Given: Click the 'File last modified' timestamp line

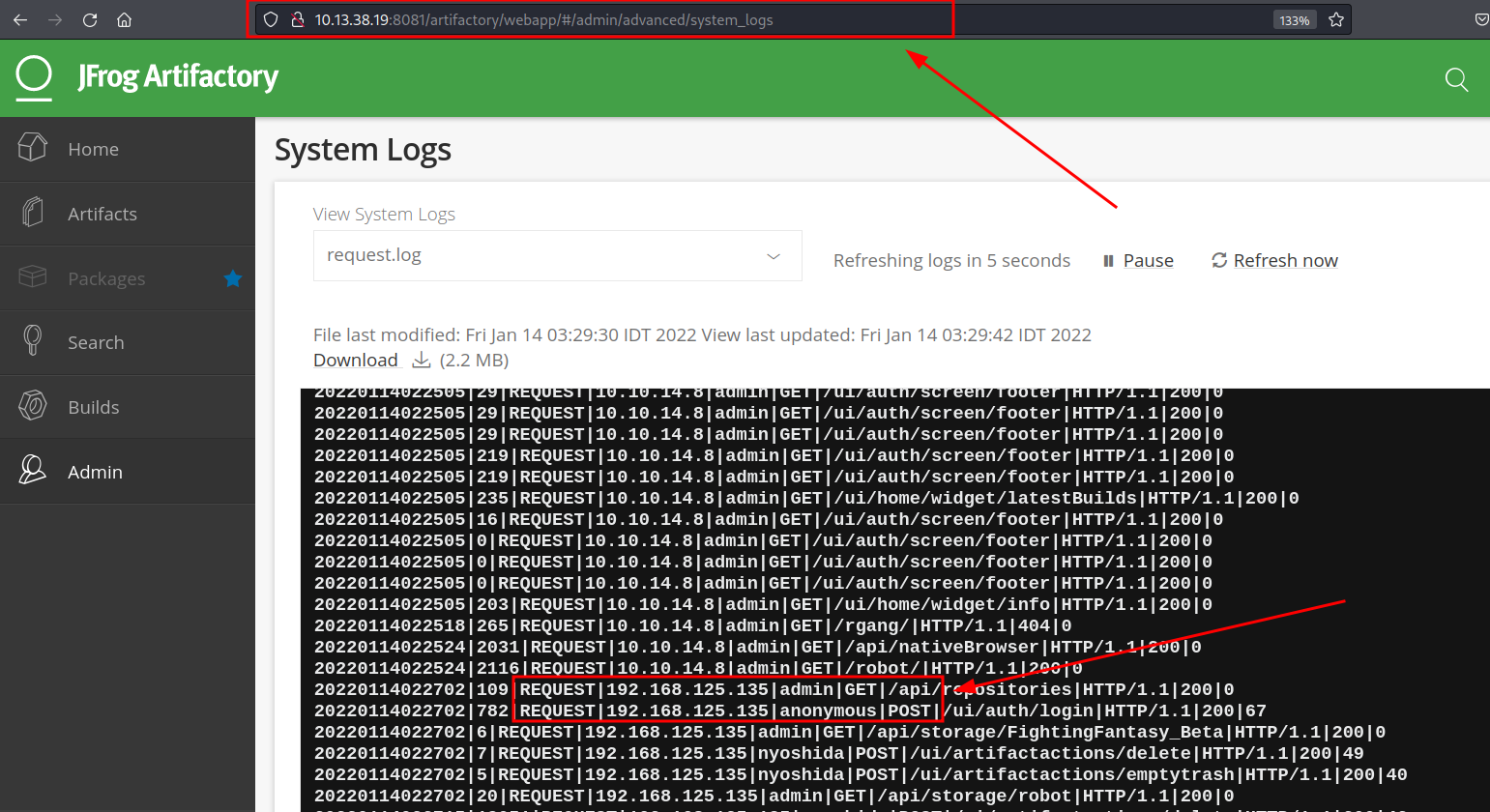Looking at the screenshot, I should click(702, 334).
